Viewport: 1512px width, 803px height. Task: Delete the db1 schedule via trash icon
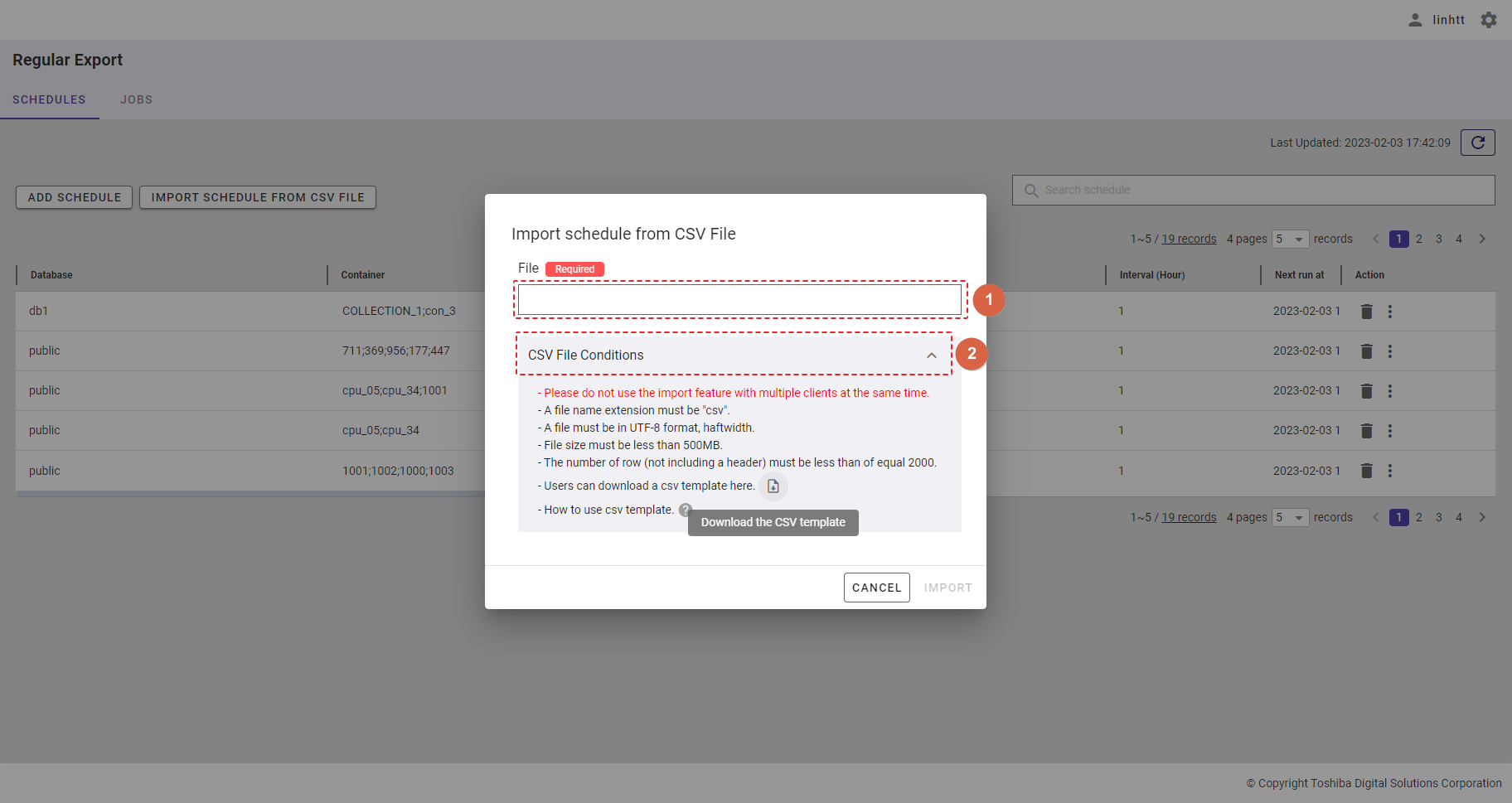point(1367,312)
